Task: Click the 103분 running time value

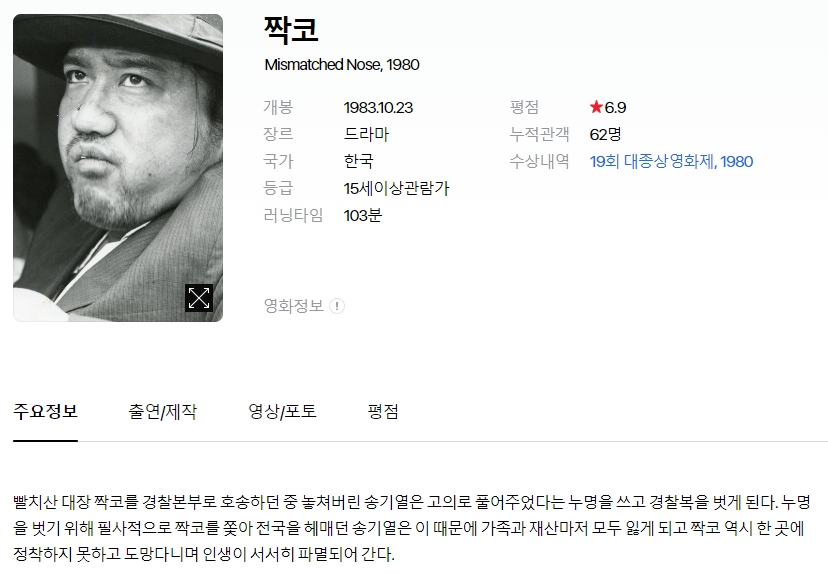Action: pos(363,215)
